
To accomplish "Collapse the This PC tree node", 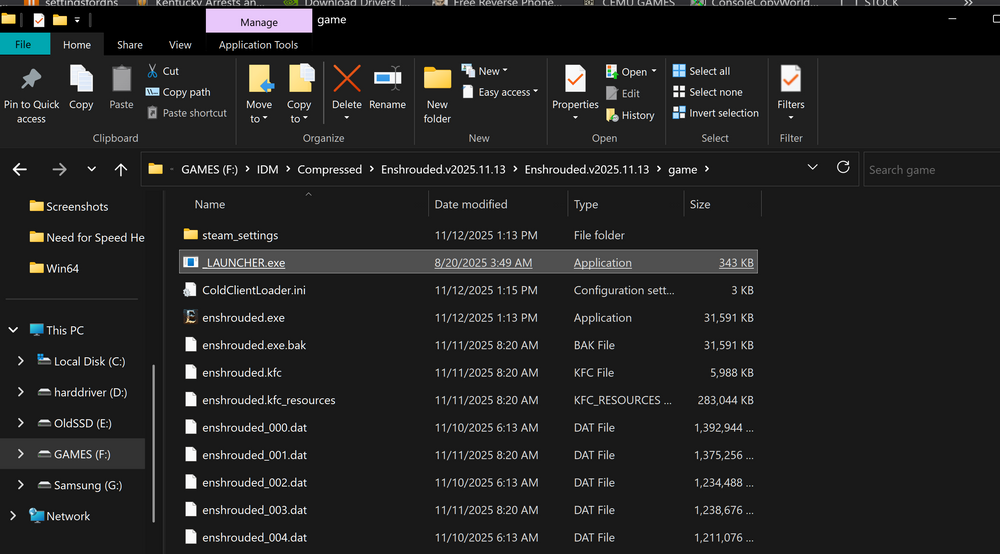I will click(x=13, y=330).
